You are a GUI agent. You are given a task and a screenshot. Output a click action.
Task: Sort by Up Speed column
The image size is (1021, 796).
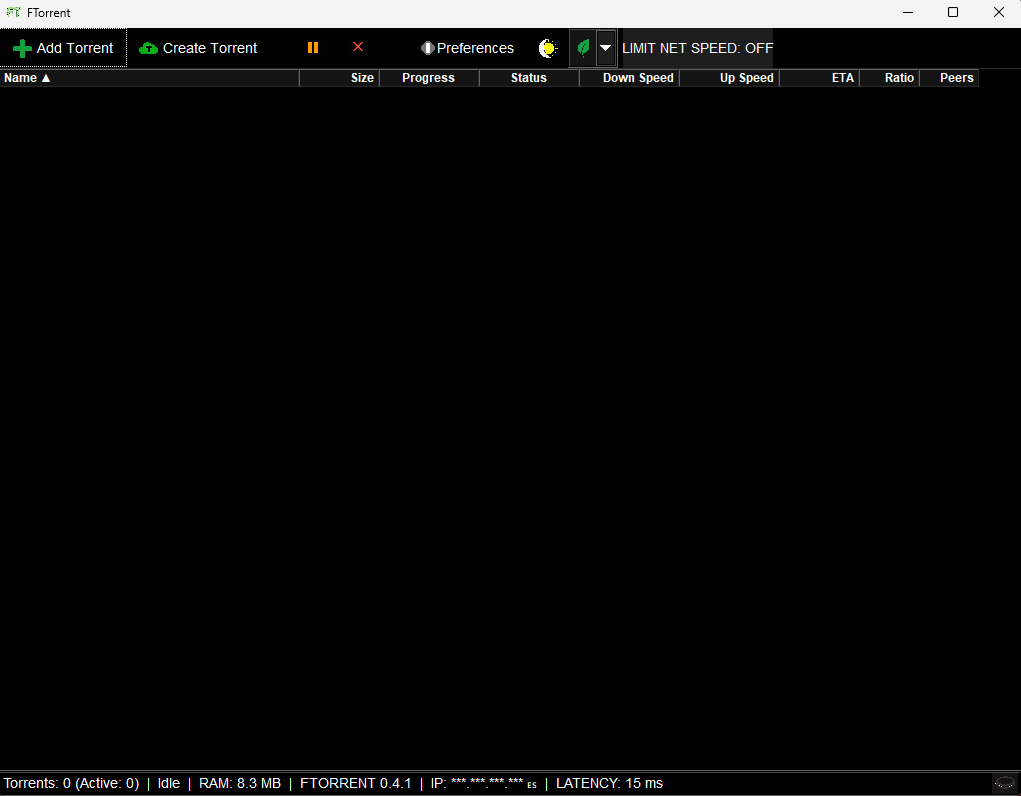click(x=729, y=78)
